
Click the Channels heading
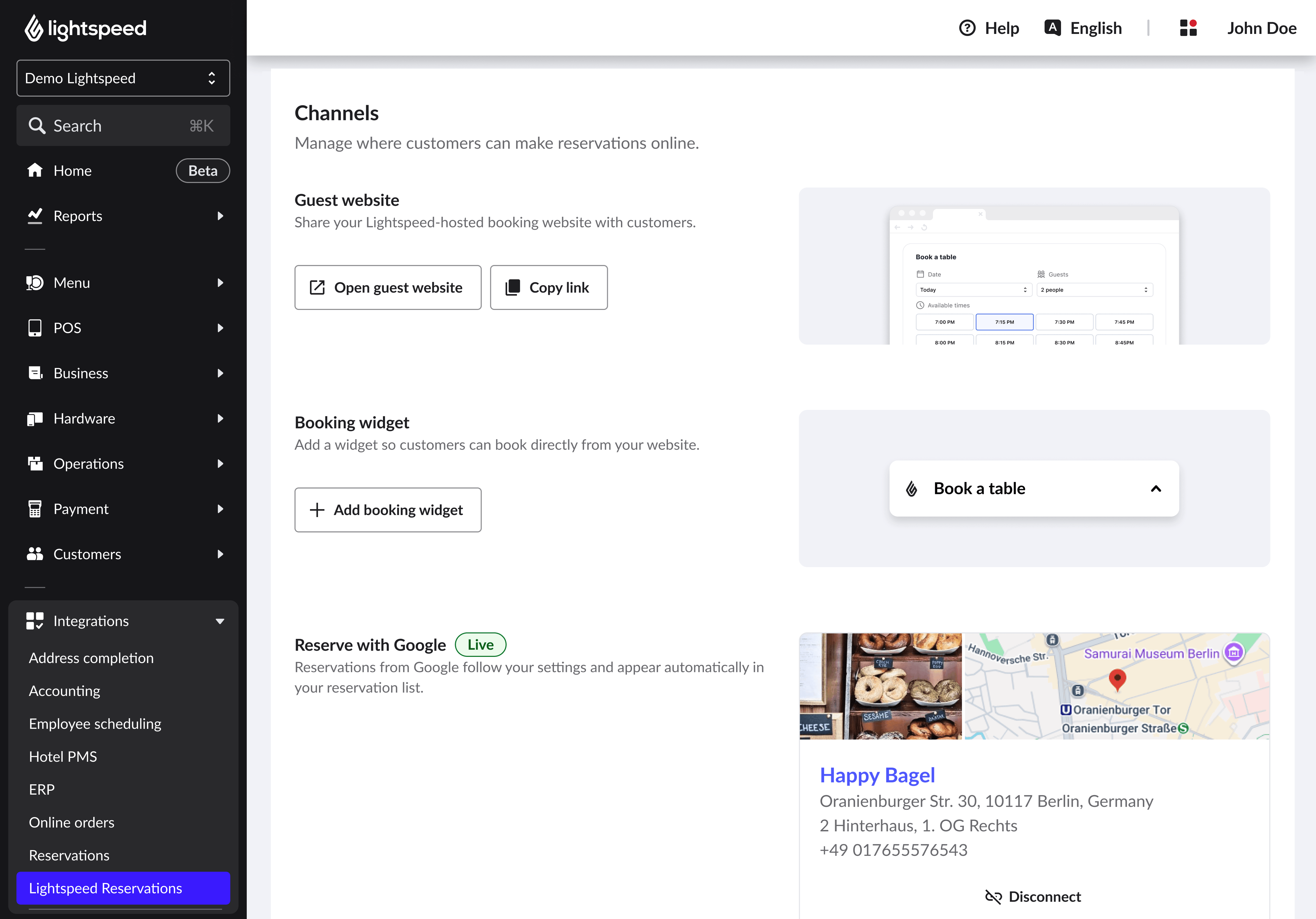point(336,113)
